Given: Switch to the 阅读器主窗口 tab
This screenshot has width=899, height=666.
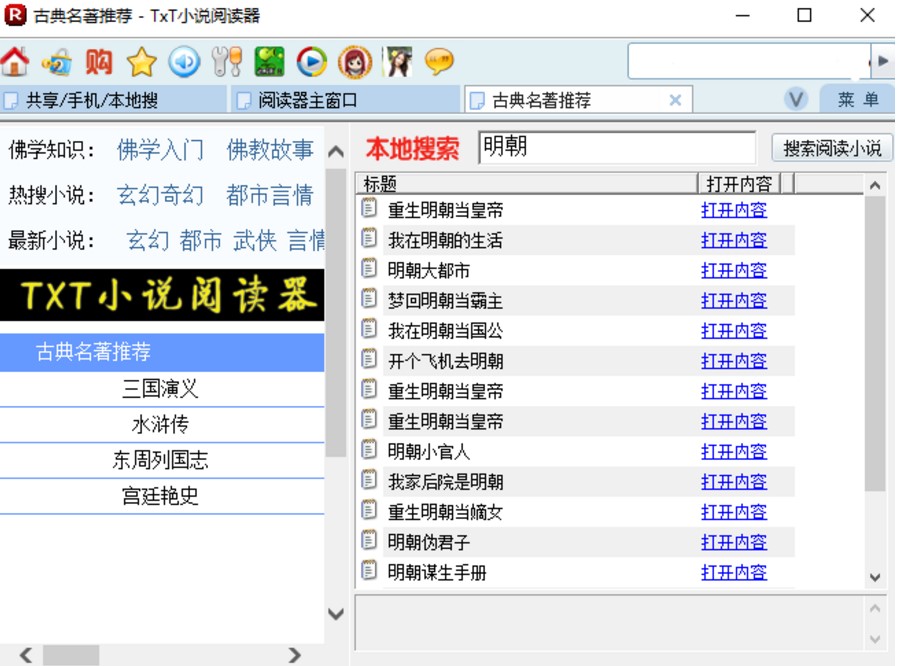Looking at the screenshot, I should click(x=303, y=100).
